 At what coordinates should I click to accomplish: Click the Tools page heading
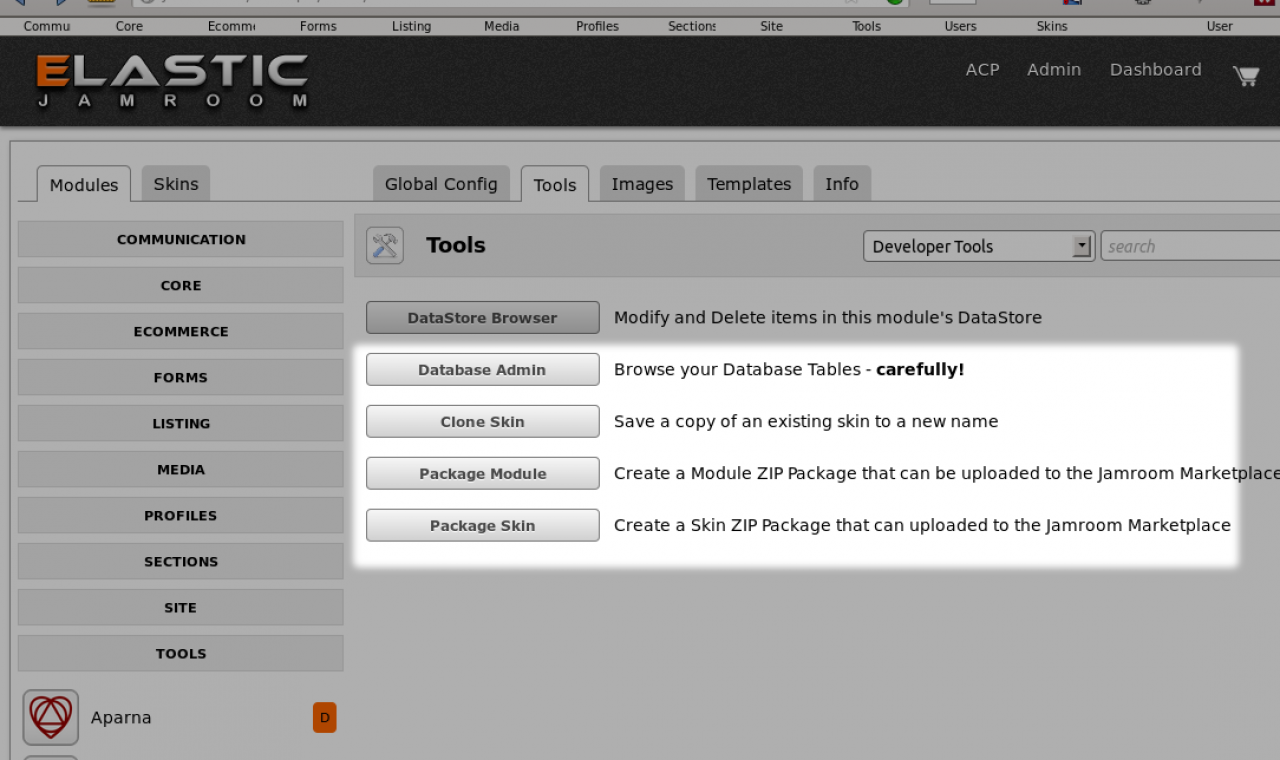tap(456, 245)
